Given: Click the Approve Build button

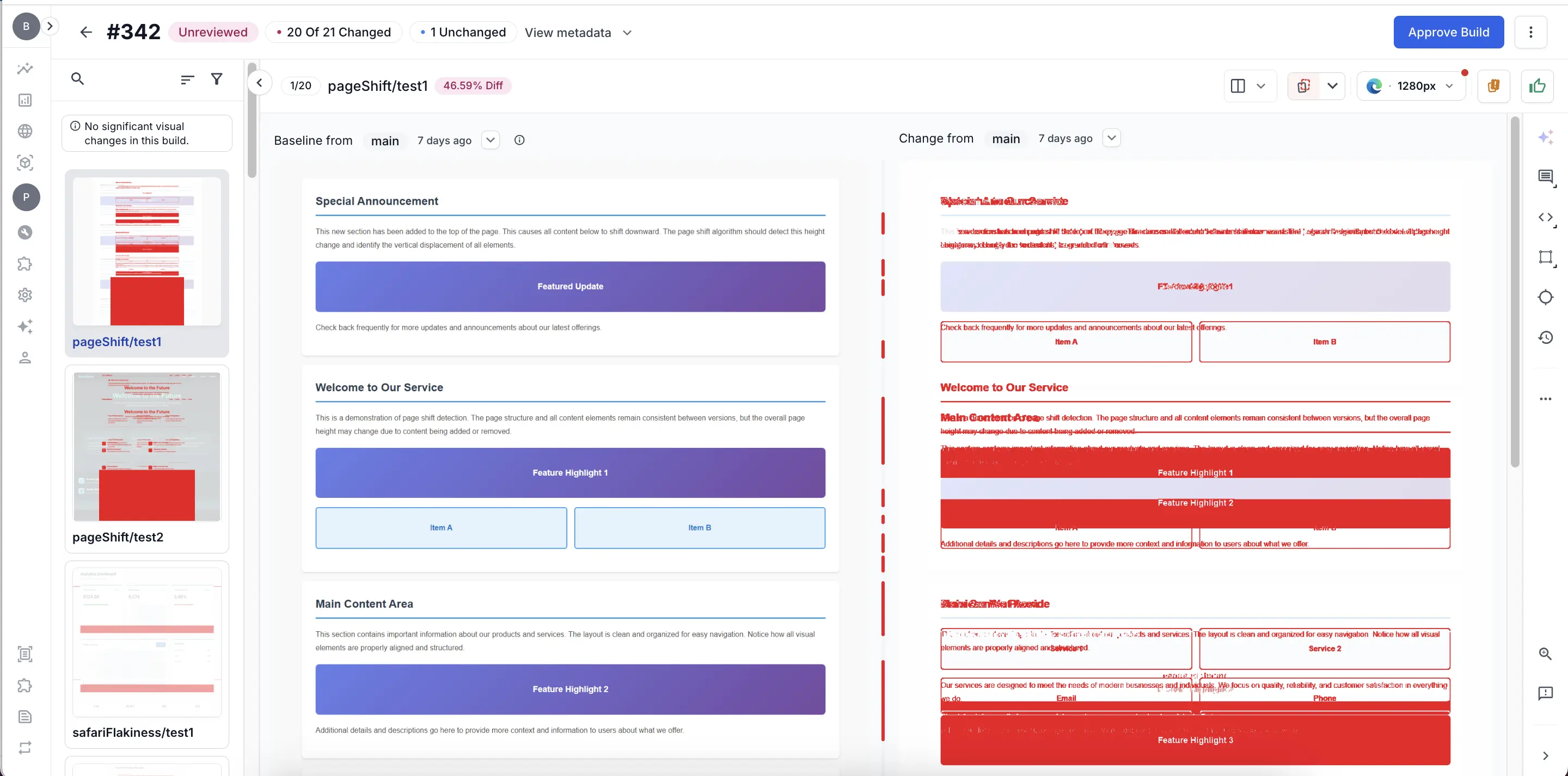Looking at the screenshot, I should 1449,32.
